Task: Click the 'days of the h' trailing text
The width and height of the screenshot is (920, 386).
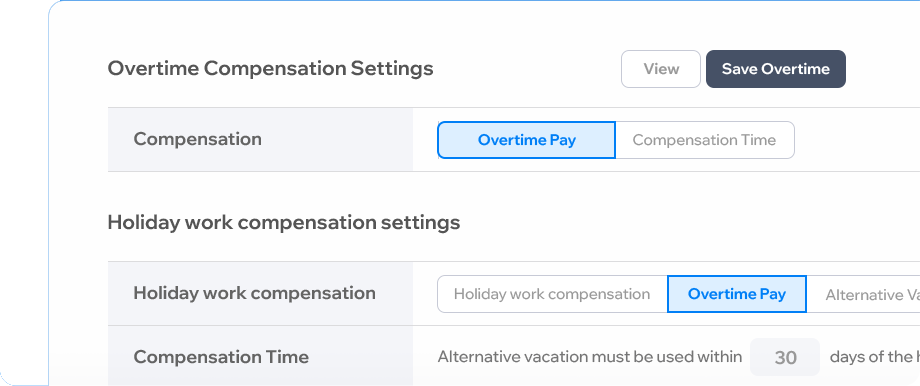Action: point(875,357)
